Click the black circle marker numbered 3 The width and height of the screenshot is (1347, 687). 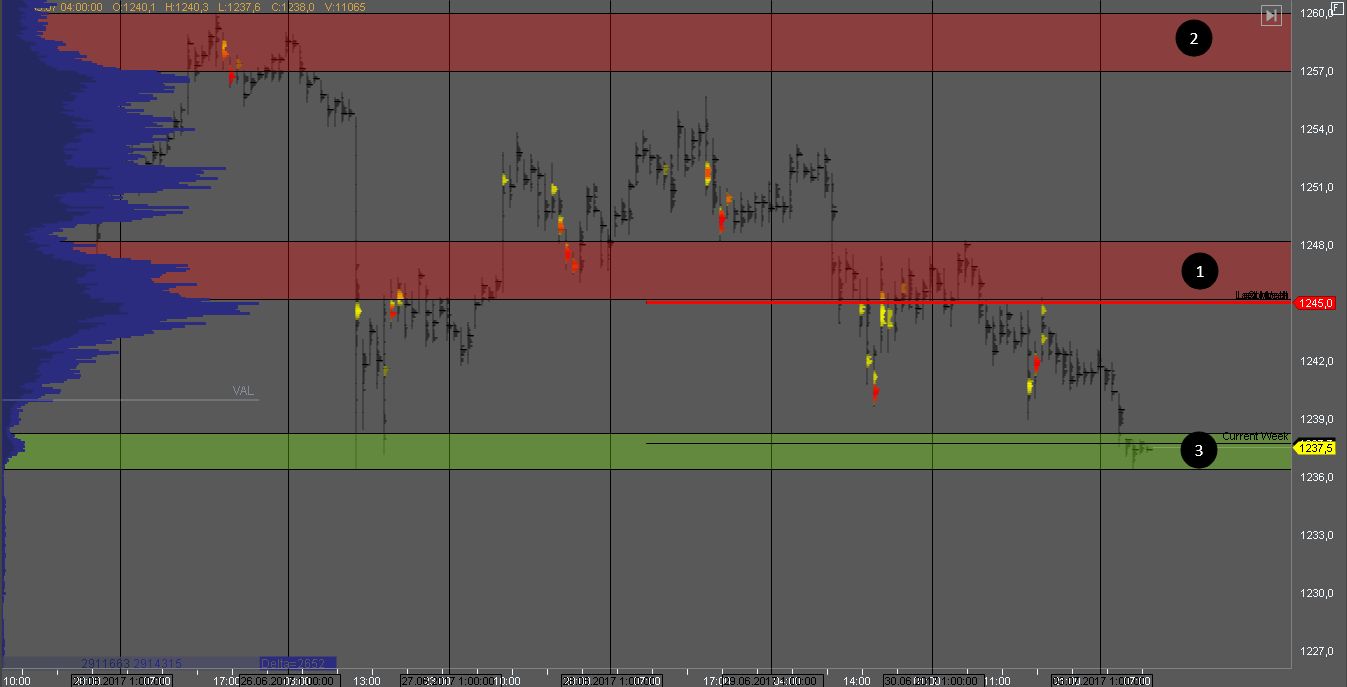pyautogui.click(x=1198, y=451)
